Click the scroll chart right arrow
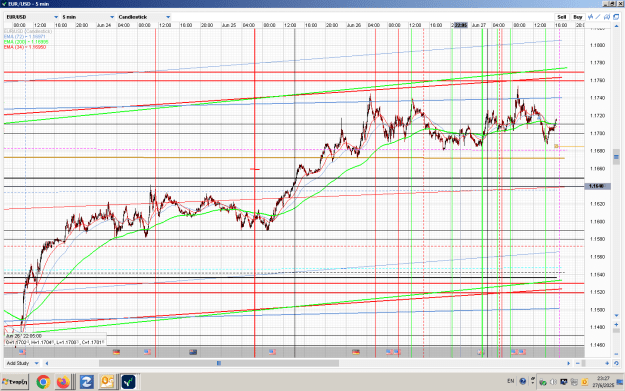 [568, 363]
